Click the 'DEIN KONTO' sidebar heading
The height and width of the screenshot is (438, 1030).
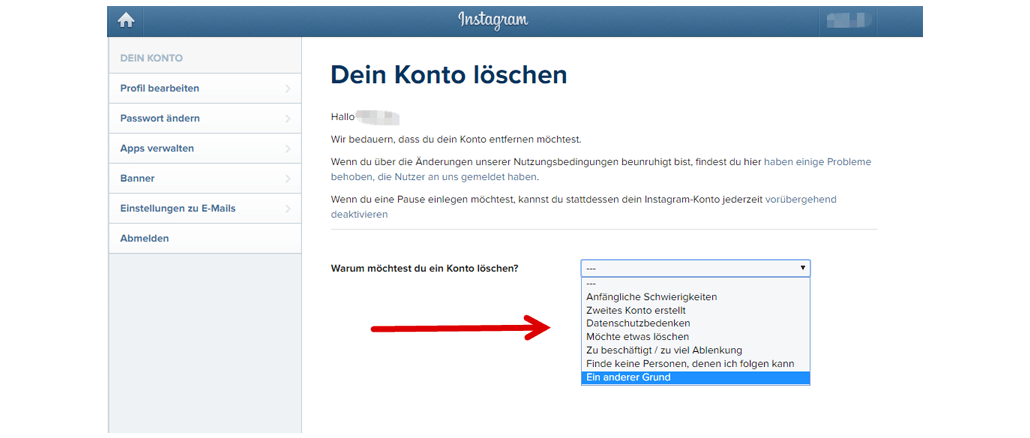[x=151, y=58]
